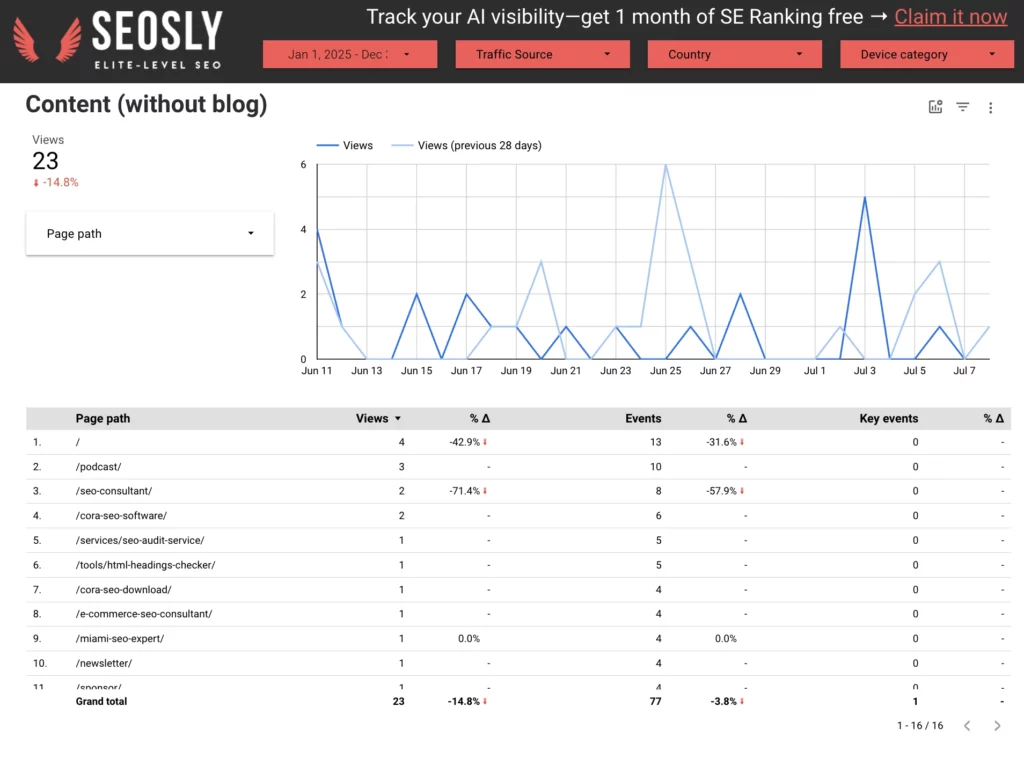This screenshot has height=765, width=1024.
Task: Expand the Device category filter
Action: pyautogui.click(x=927, y=54)
